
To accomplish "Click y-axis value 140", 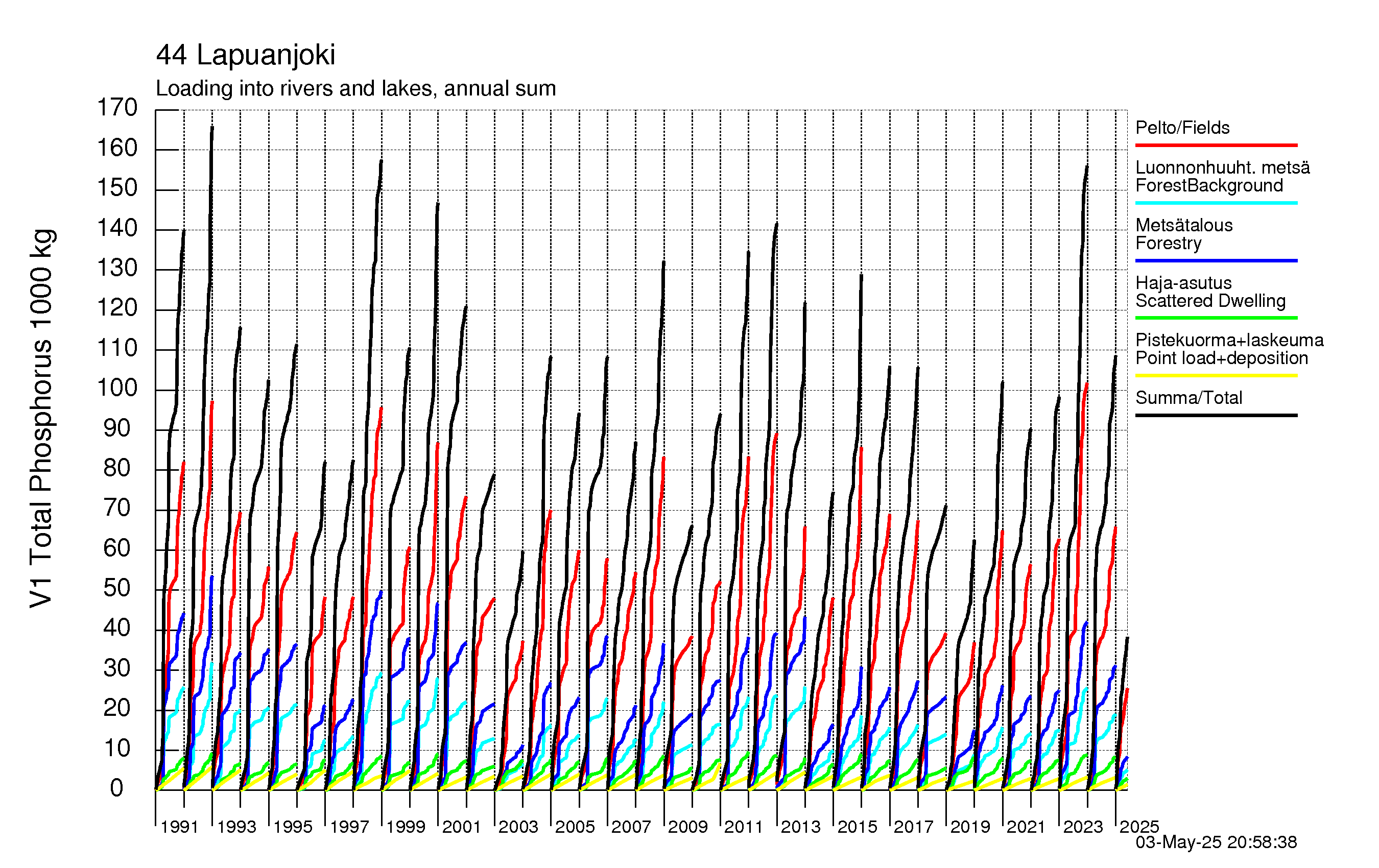I will click(117, 228).
